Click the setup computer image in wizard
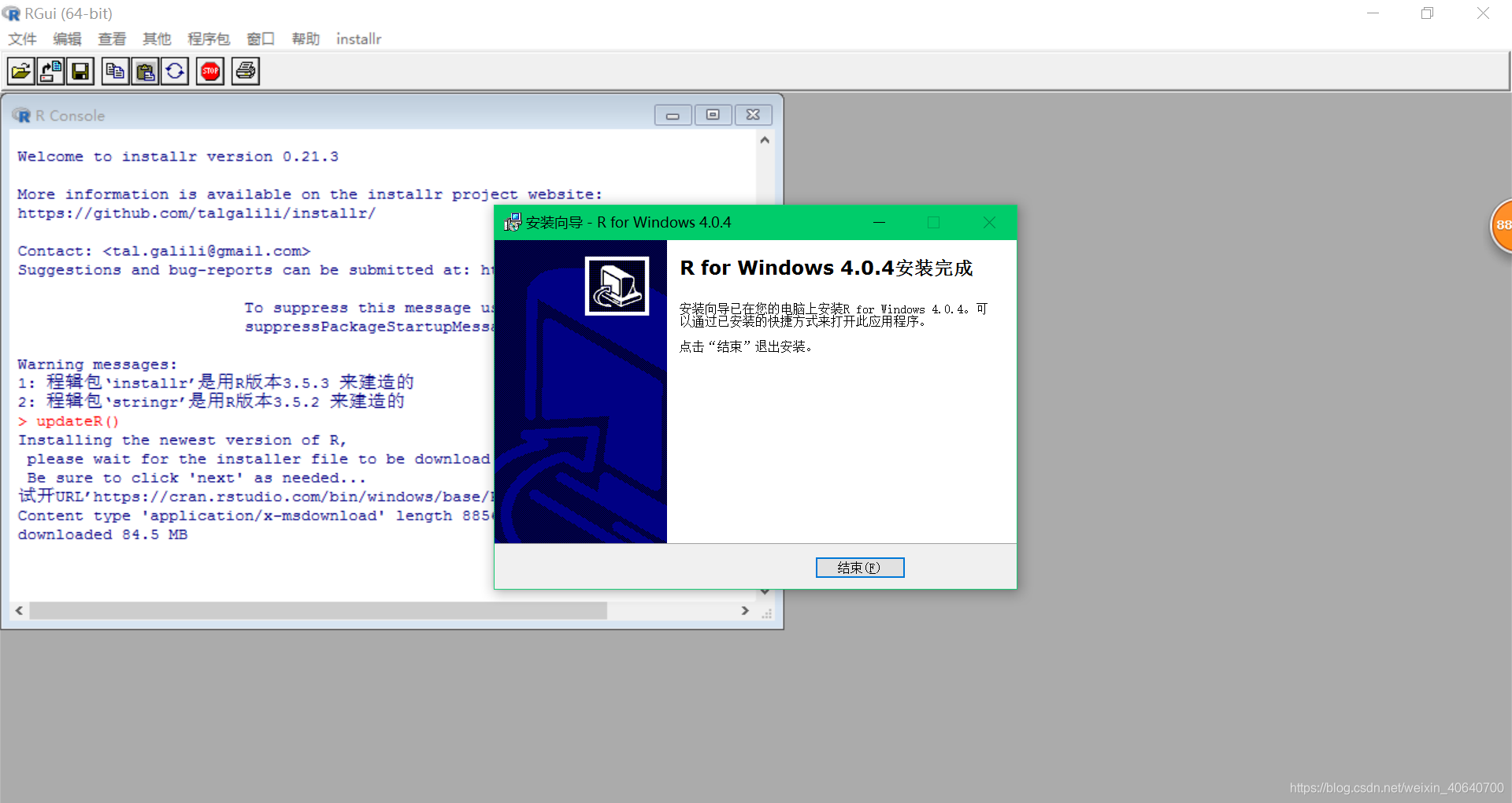 [617, 286]
